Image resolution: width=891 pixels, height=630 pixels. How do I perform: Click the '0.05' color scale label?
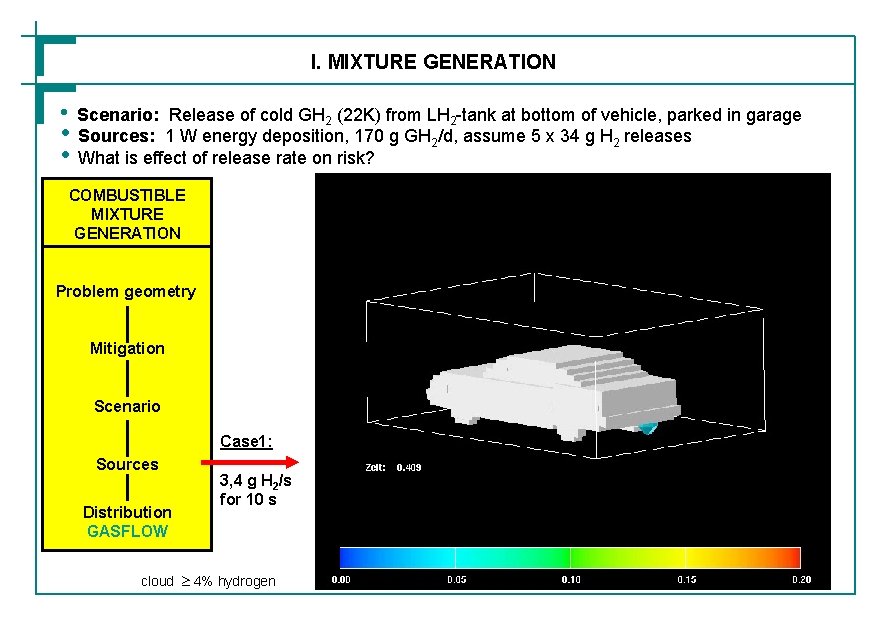[456, 580]
